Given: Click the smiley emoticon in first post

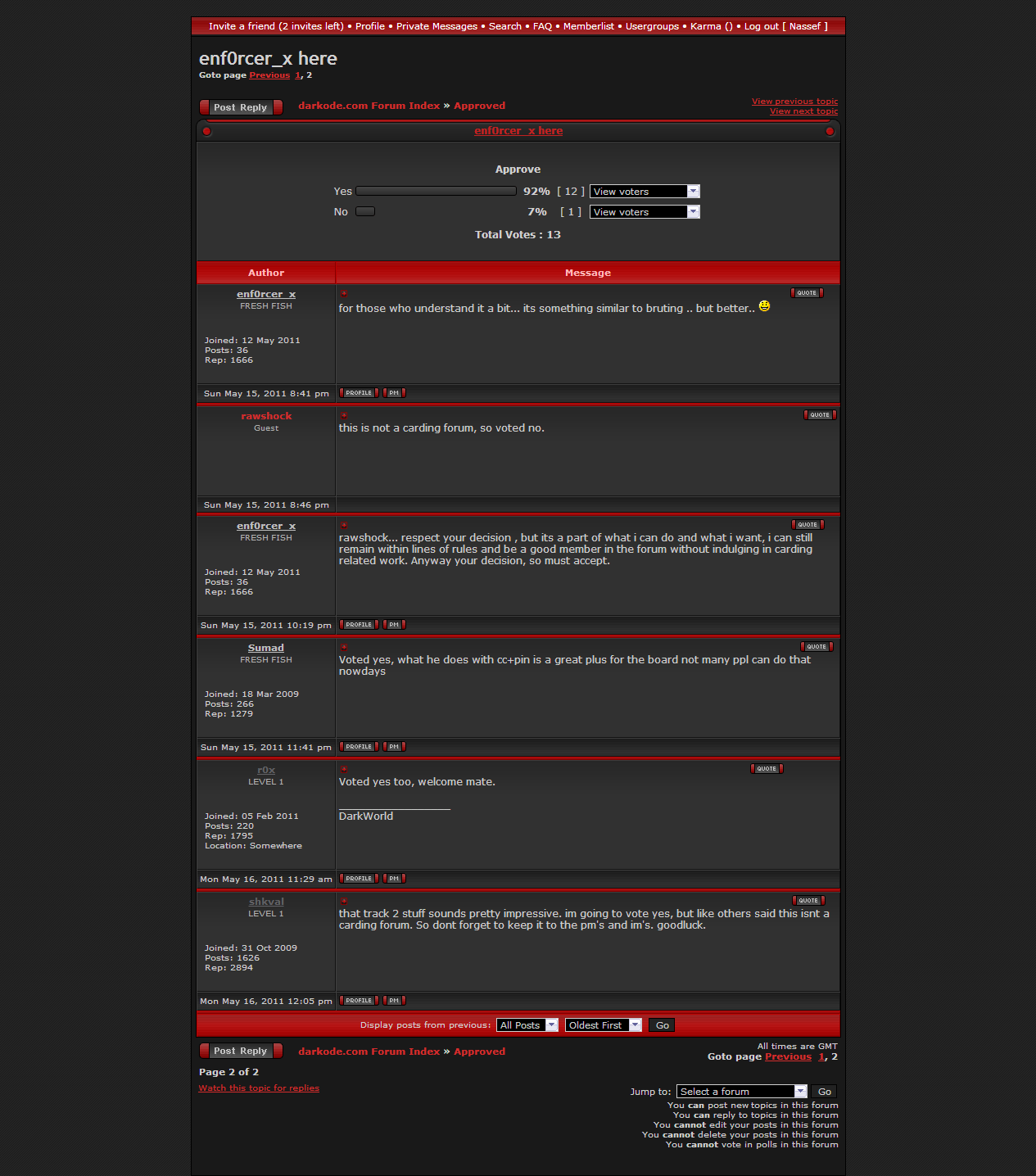Looking at the screenshot, I should (764, 306).
